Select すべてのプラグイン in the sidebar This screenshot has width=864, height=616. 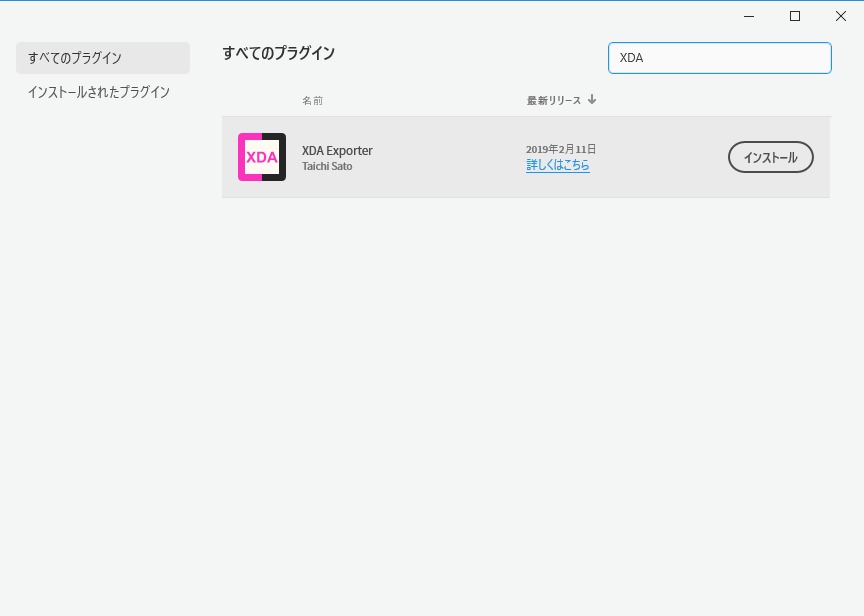(102, 58)
